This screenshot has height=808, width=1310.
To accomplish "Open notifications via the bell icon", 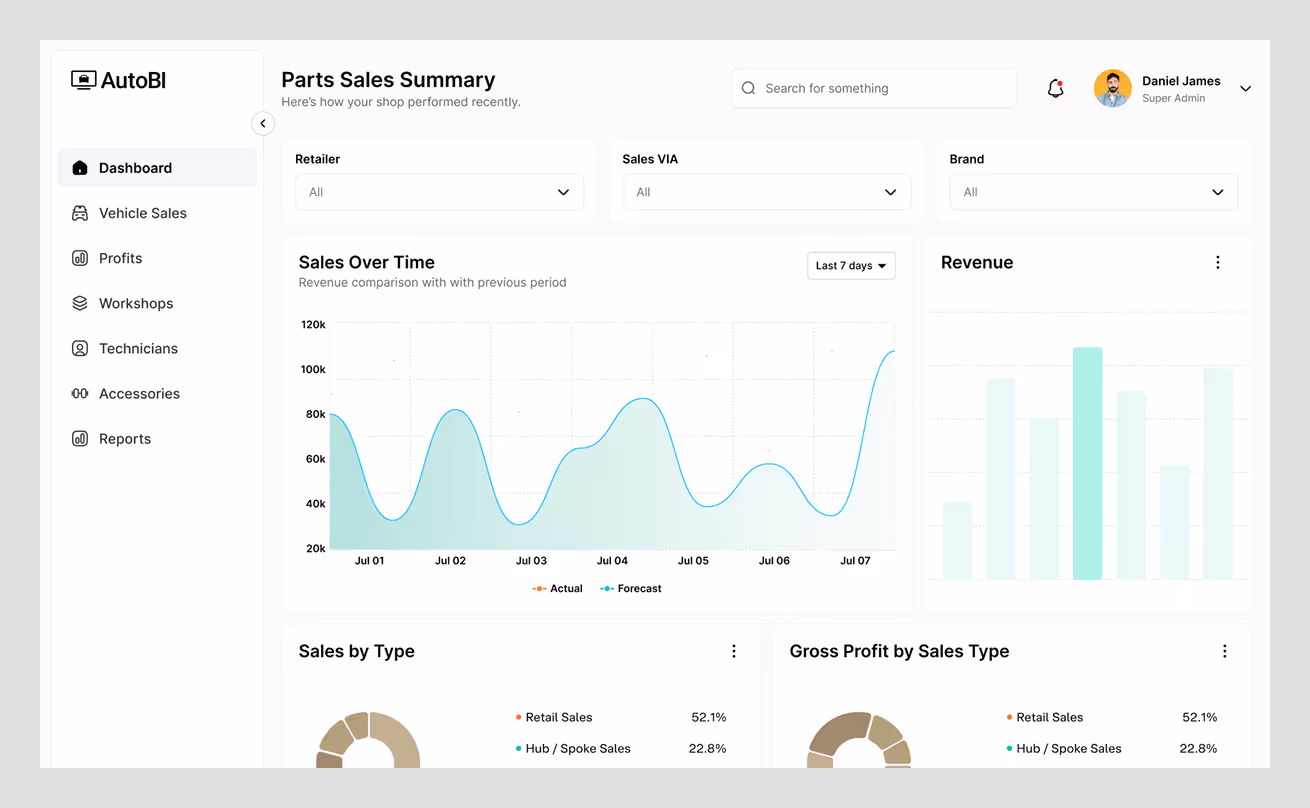I will [1055, 88].
